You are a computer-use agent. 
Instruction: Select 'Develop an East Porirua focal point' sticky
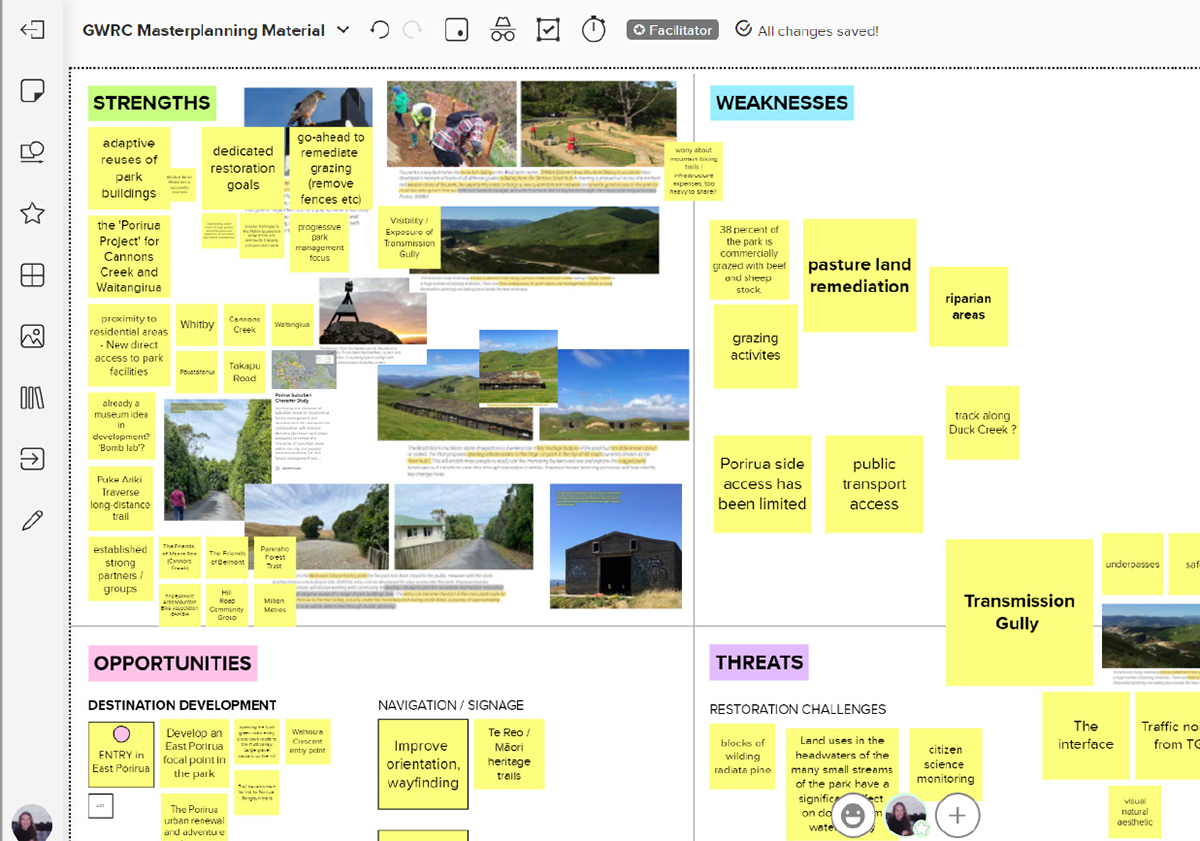(x=194, y=753)
